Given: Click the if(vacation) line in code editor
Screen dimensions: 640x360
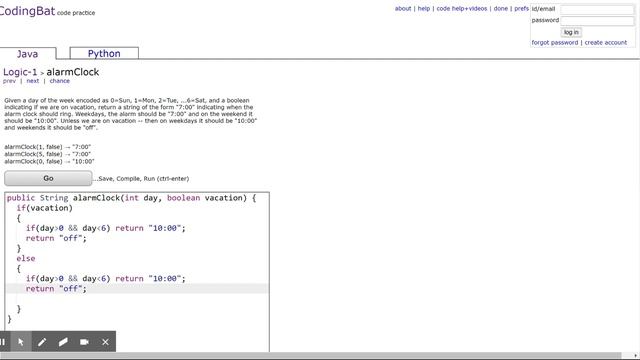Looking at the screenshot, I should click(x=44, y=208).
